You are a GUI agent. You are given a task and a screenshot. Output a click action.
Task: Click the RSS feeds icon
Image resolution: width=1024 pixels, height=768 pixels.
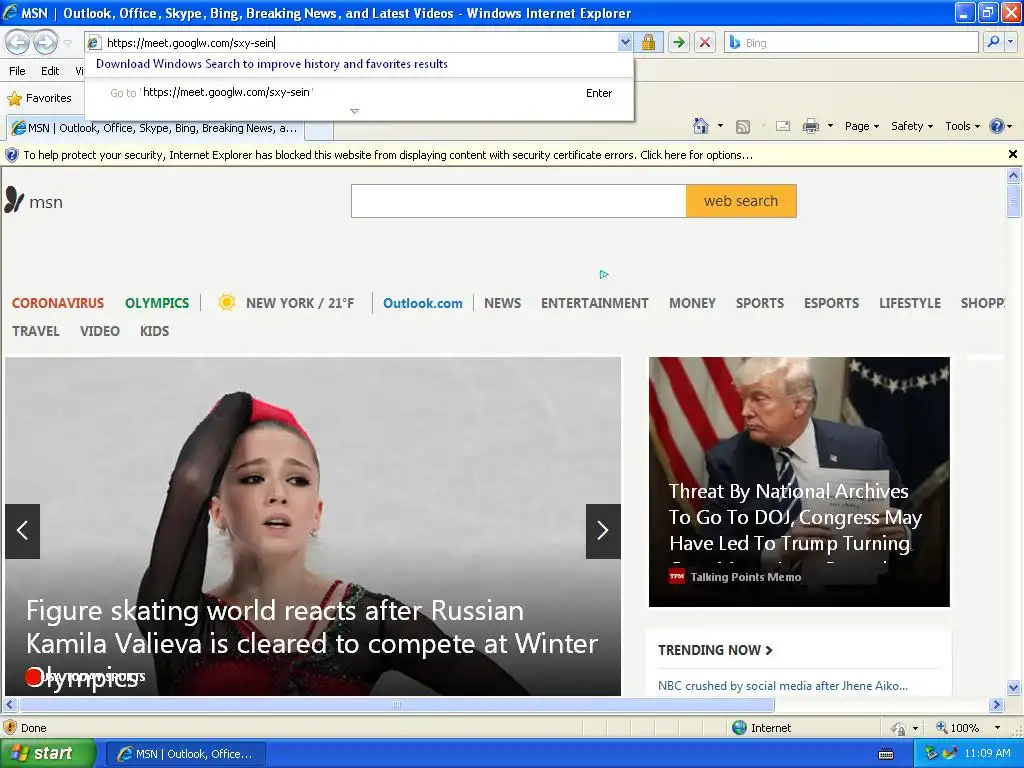pyautogui.click(x=743, y=127)
